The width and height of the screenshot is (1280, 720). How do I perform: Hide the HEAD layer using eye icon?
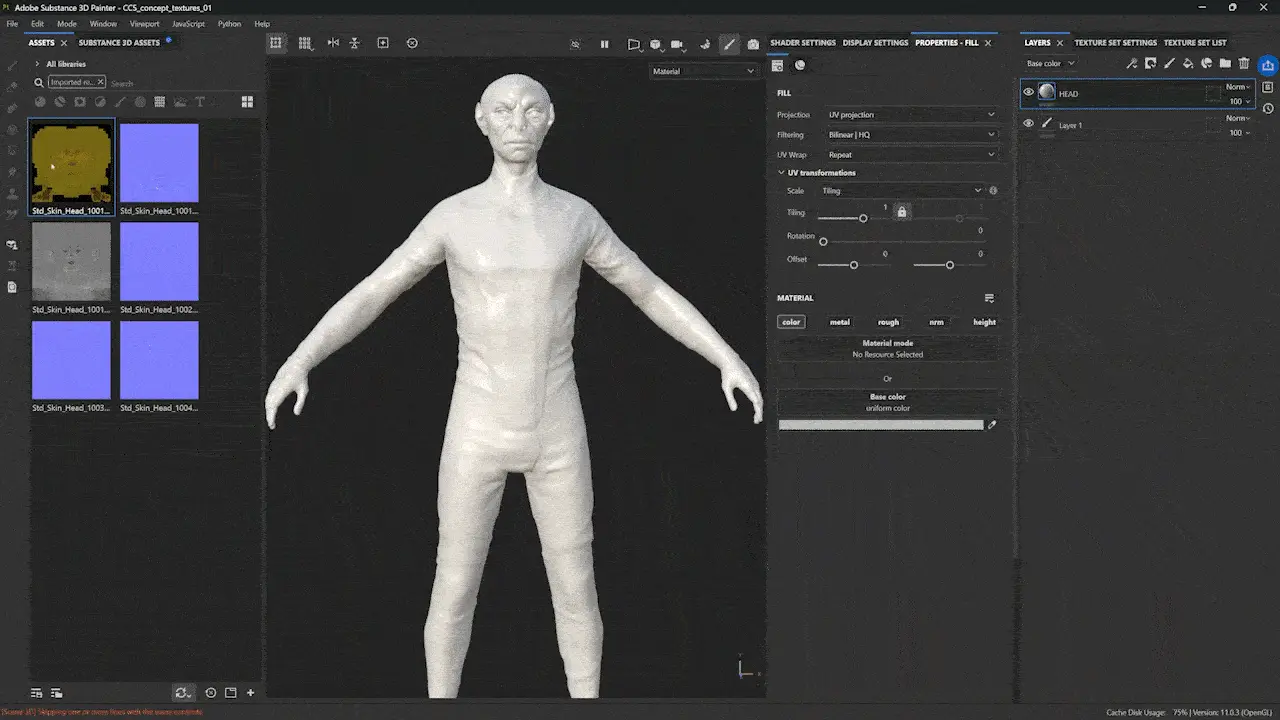(1028, 93)
